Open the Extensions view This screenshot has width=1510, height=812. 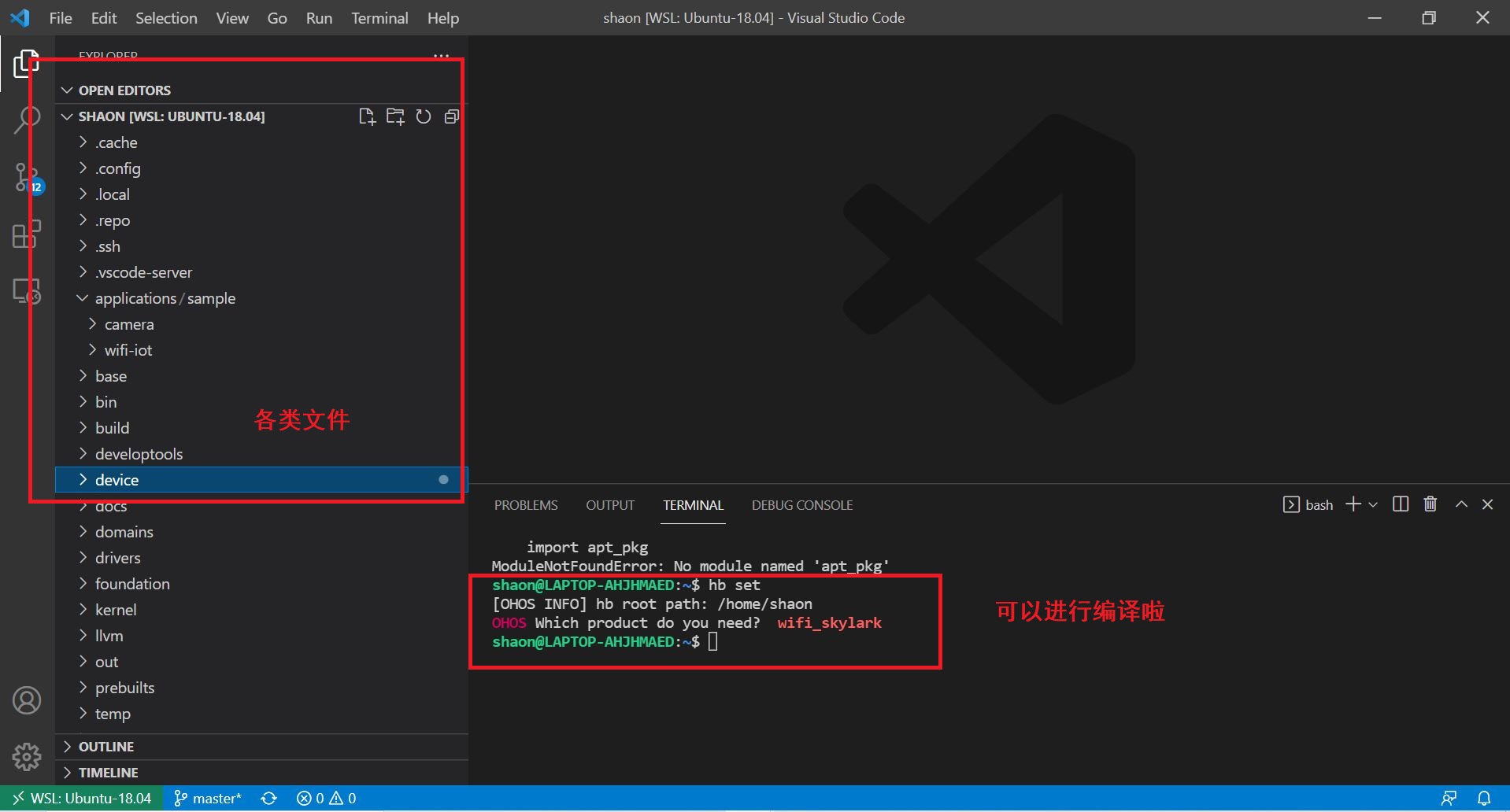26,234
